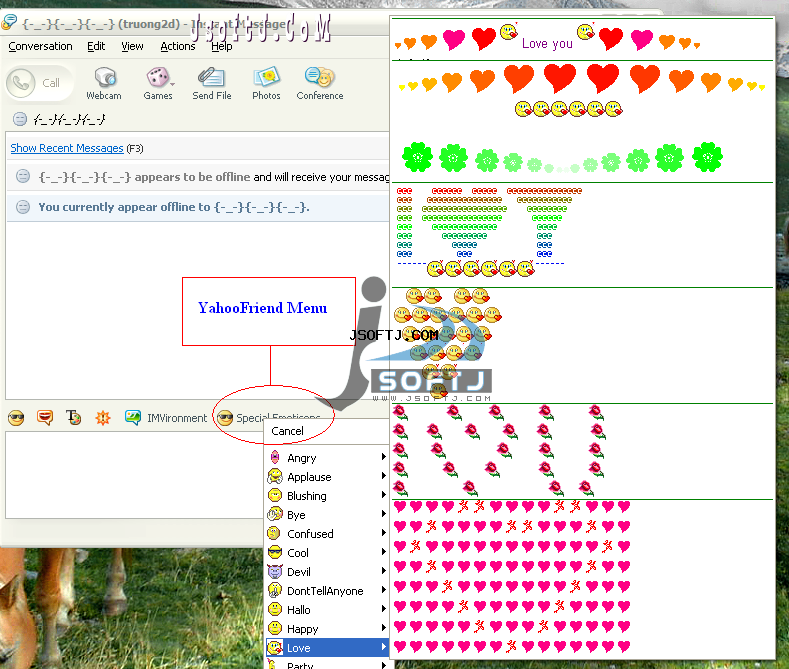
Task: Choose Cancel in the emoticon menu
Action: [287, 431]
